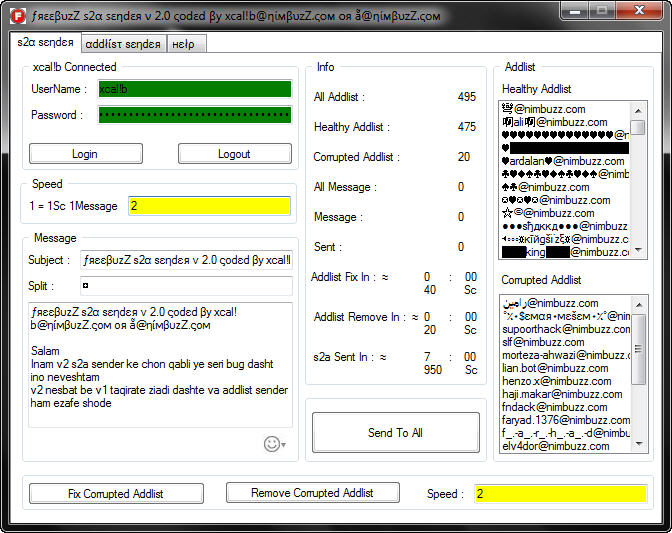Click the Split input field
Viewport: 672px width, 533px height.
pyautogui.click(x=186, y=286)
